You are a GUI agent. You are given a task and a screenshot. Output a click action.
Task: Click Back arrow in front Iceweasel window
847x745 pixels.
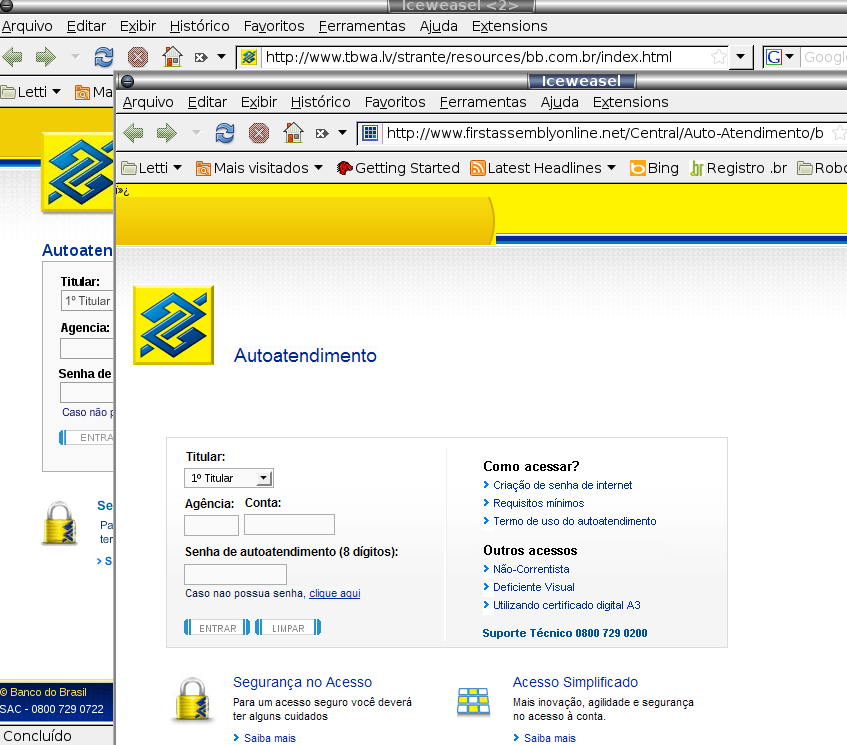pyautogui.click(x=133, y=133)
